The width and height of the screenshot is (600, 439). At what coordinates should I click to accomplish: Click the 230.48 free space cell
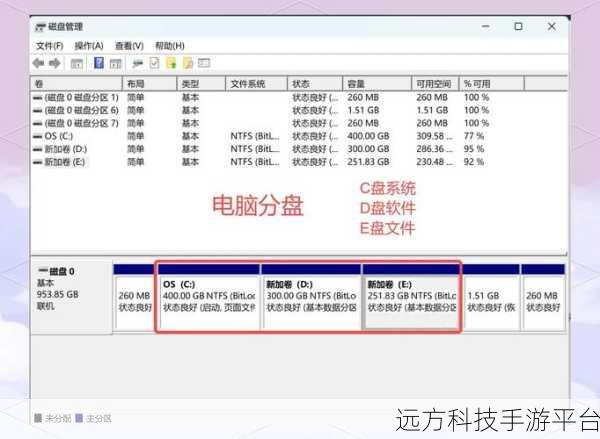[x=434, y=162]
